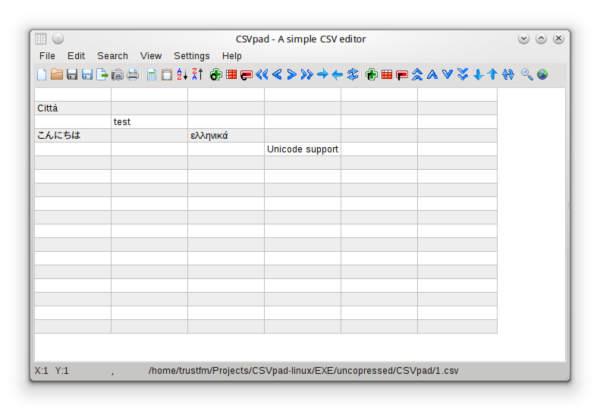Select the cell containing 'ελληνικά'
600x411 pixels.
pyautogui.click(x=226, y=135)
